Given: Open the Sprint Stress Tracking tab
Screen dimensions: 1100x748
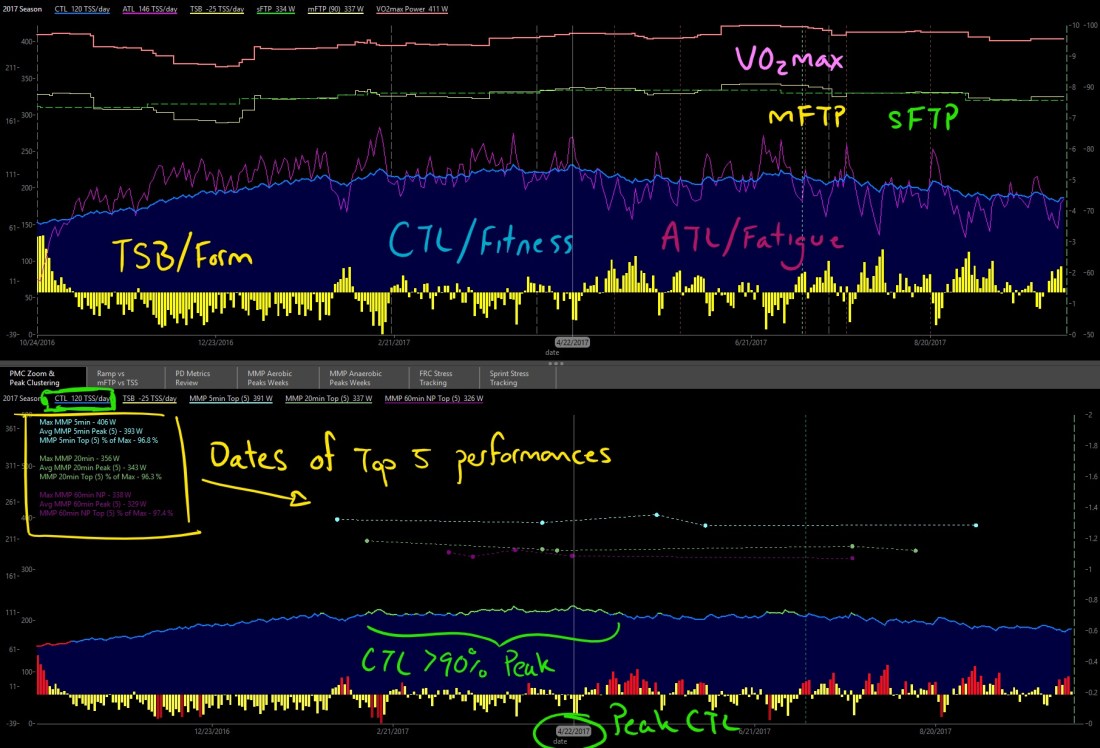Looking at the screenshot, I should pyautogui.click(x=510, y=377).
